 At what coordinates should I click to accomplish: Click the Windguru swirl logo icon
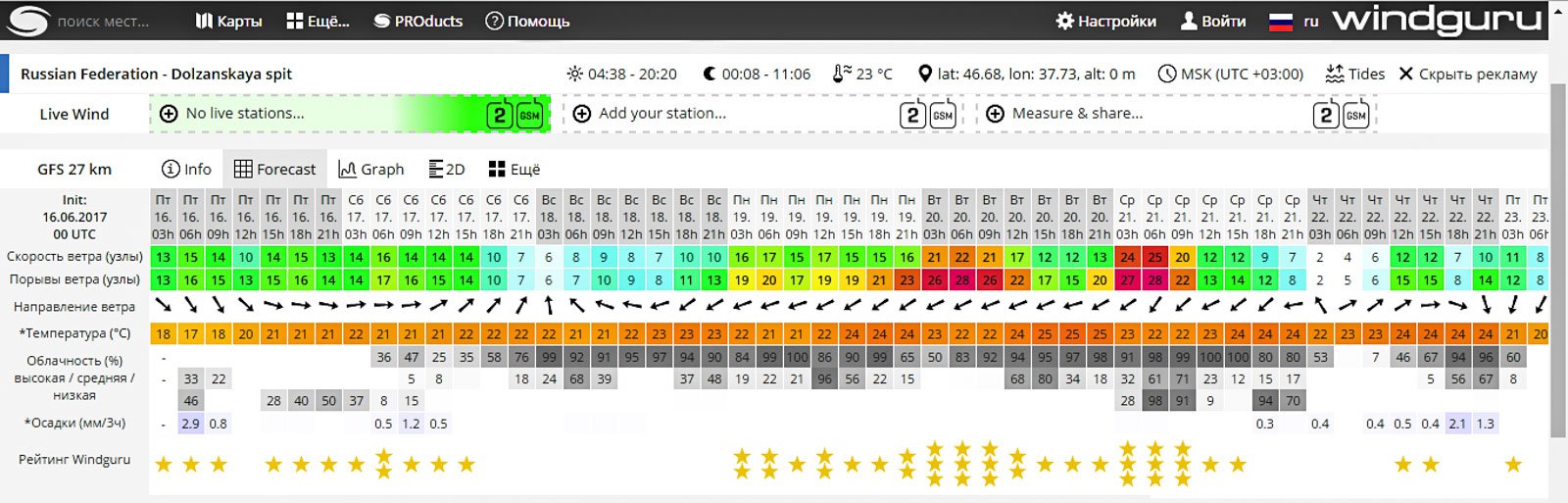[x=27, y=21]
